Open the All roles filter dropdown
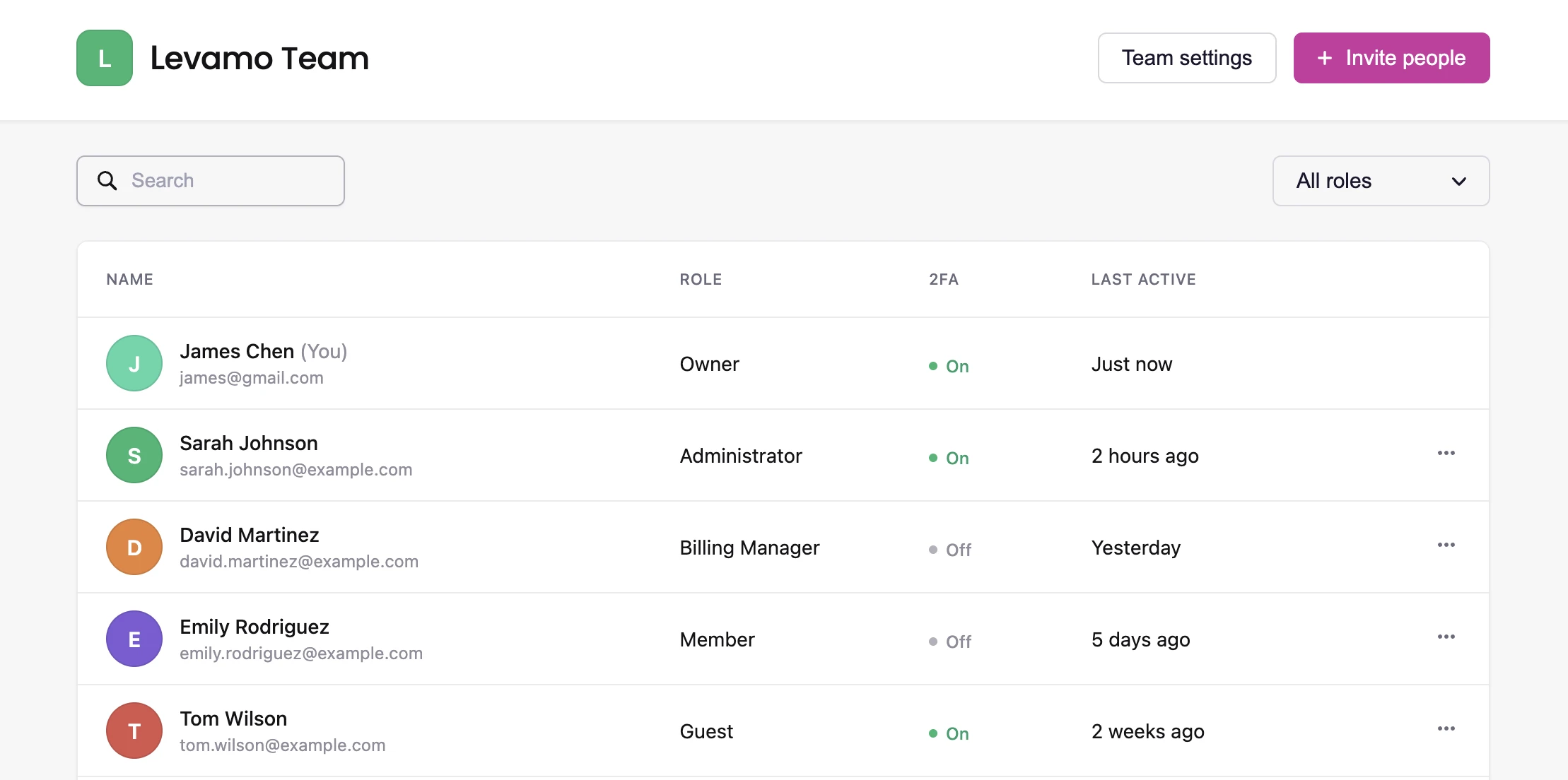Image resolution: width=1568 pixels, height=780 pixels. coord(1381,181)
